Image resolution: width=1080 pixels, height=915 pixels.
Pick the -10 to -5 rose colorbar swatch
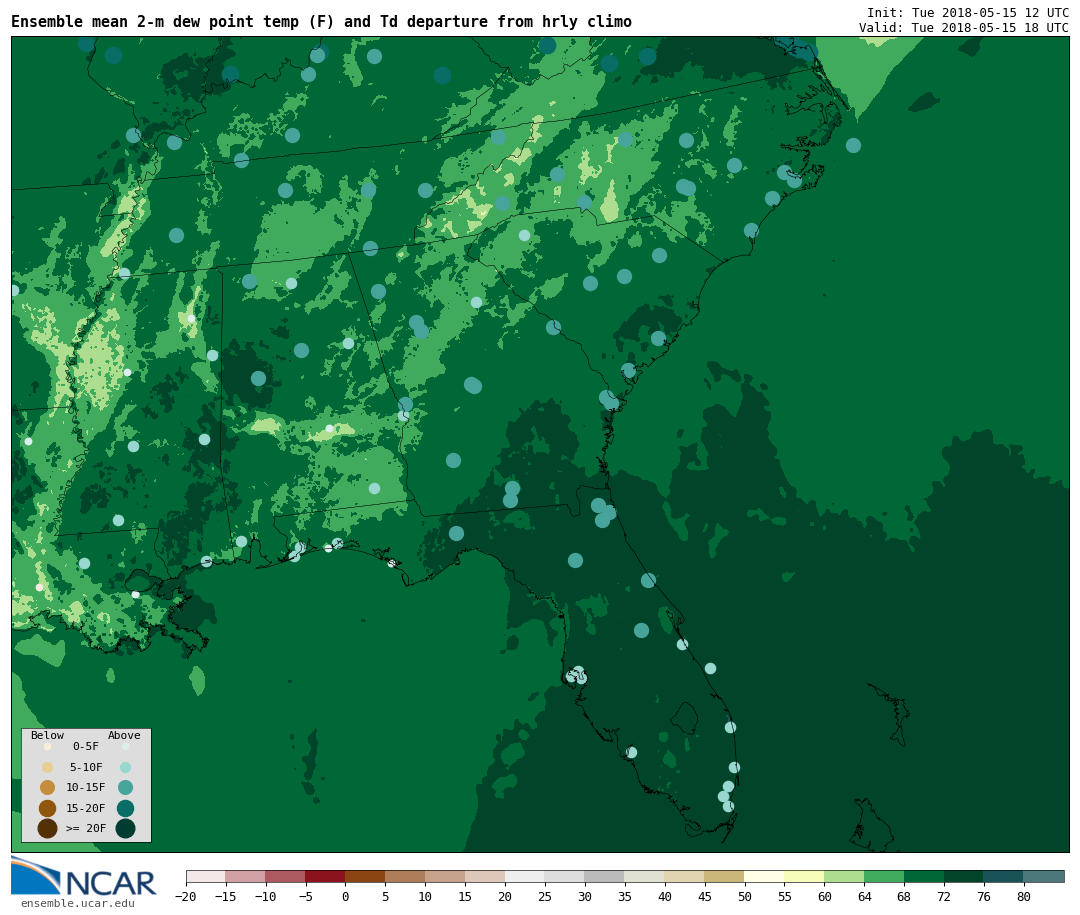(x=286, y=876)
